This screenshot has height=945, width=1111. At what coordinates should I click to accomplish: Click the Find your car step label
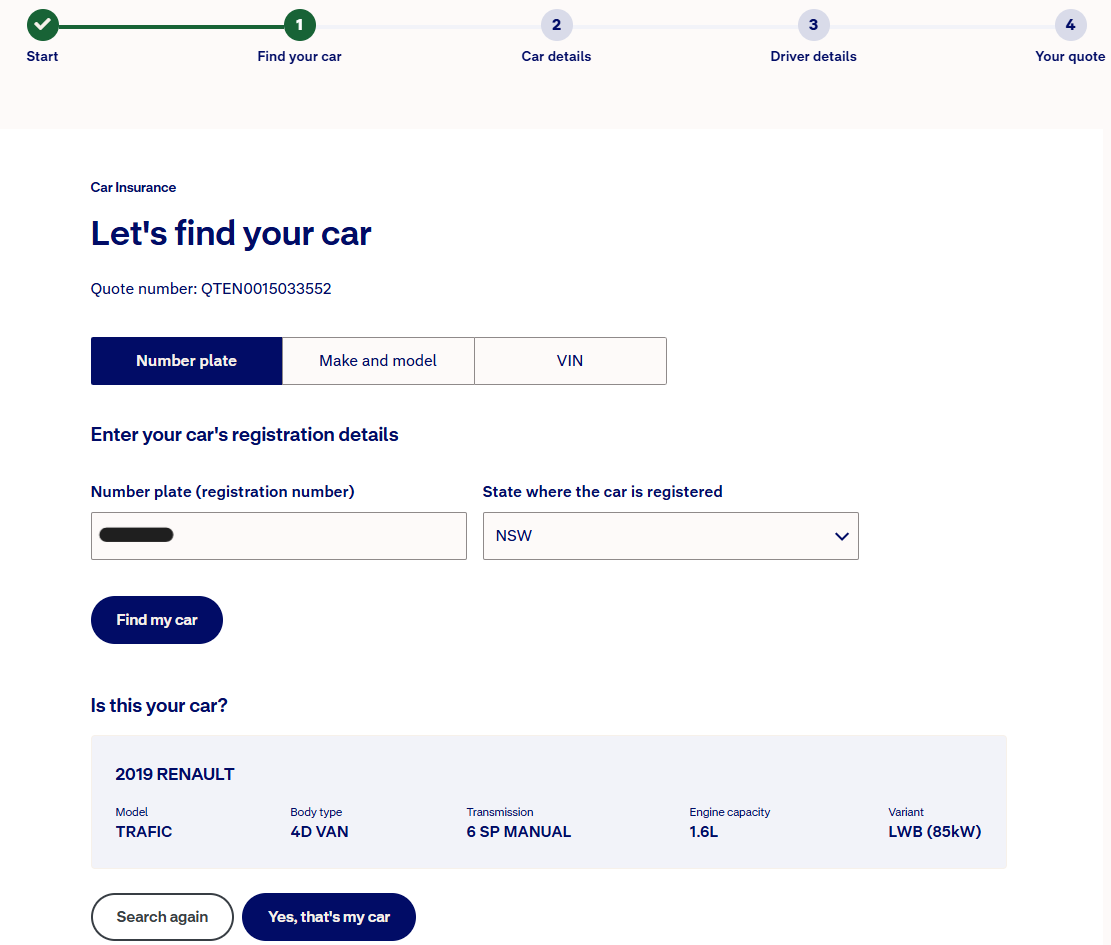[x=299, y=57]
